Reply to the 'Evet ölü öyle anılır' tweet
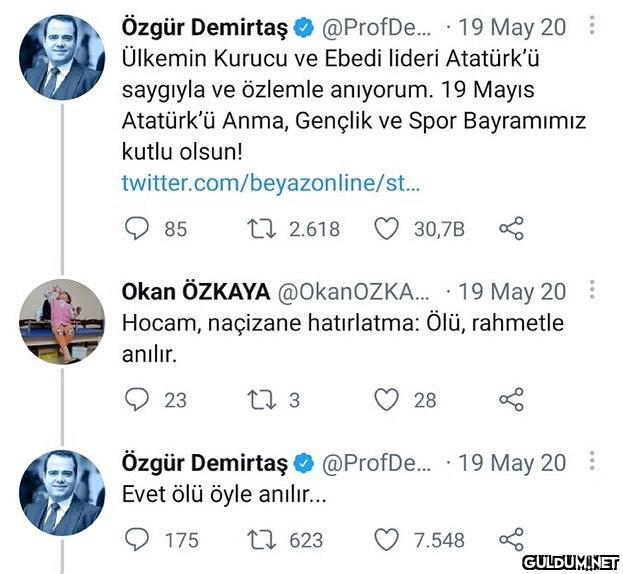This screenshot has width=623, height=574. pyautogui.click(x=136, y=540)
